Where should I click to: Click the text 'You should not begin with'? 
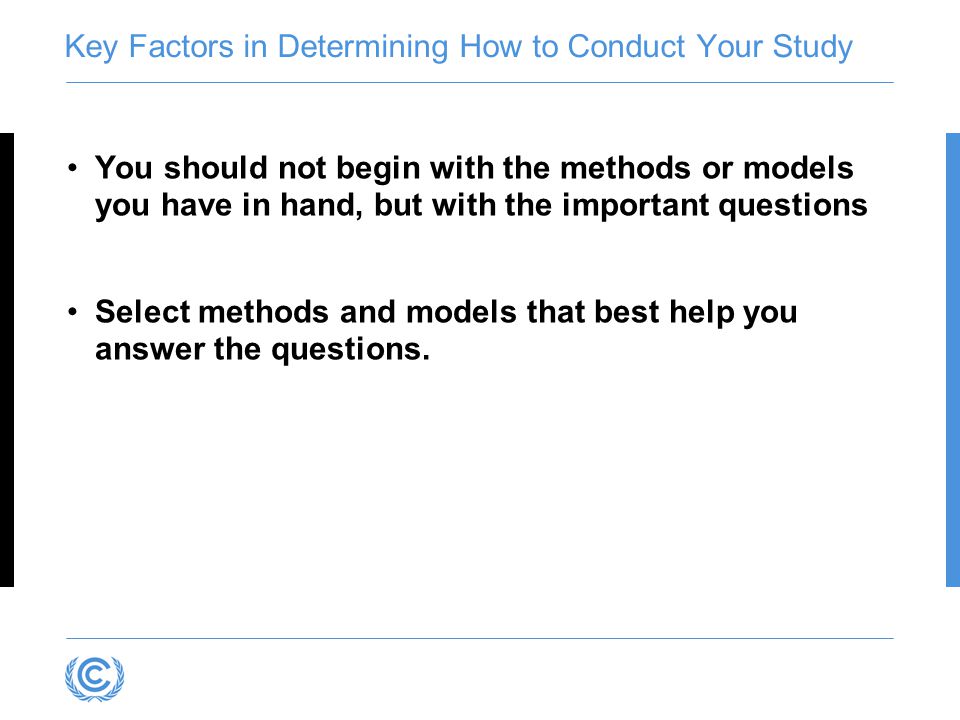click(x=294, y=168)
